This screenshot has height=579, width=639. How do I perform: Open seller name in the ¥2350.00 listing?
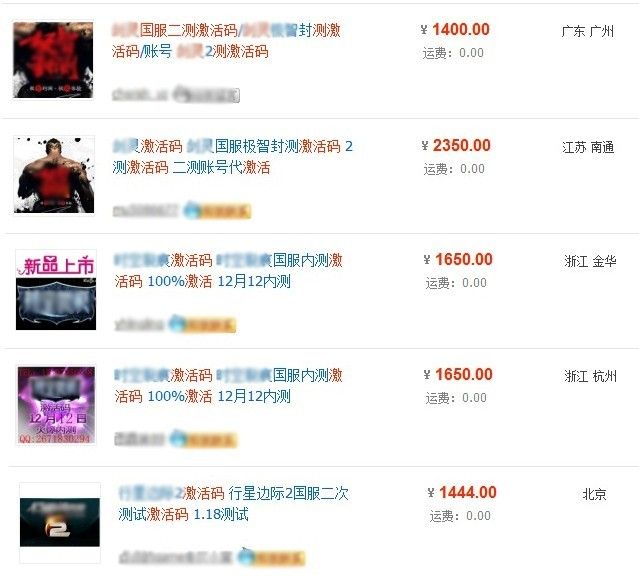(145, 211)
